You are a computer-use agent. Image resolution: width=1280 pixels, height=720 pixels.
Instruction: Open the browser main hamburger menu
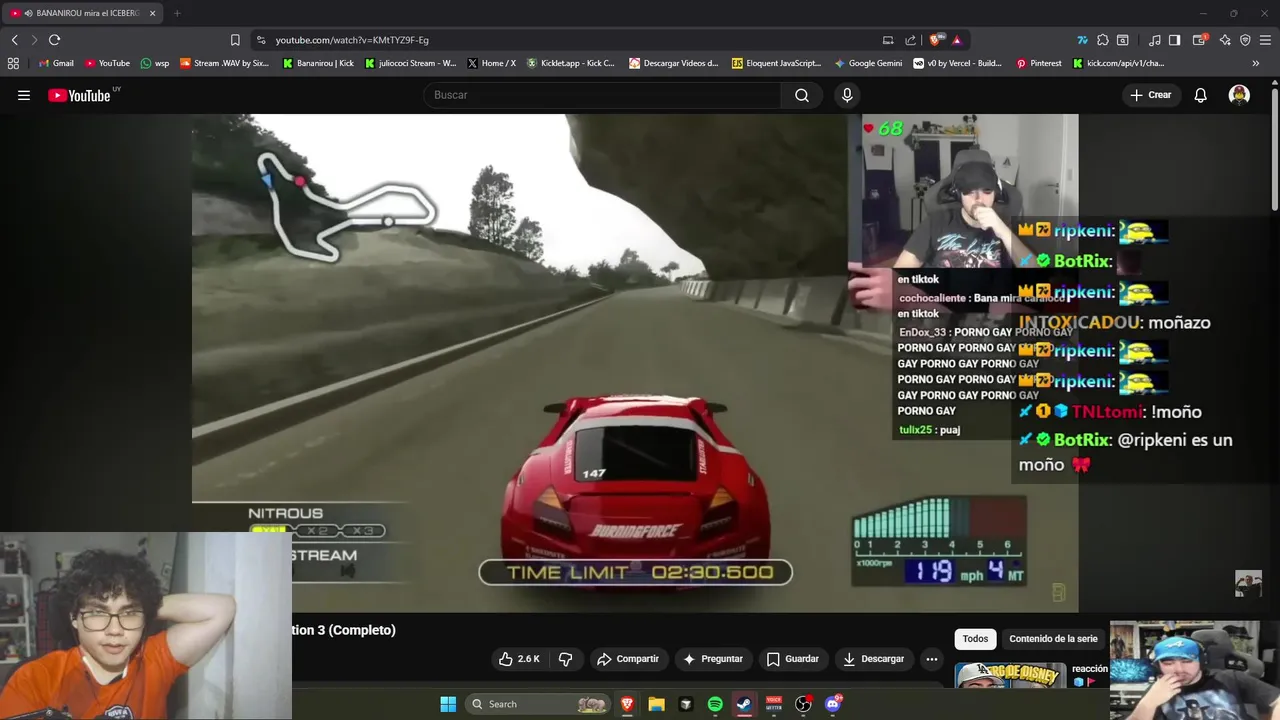1265,40
